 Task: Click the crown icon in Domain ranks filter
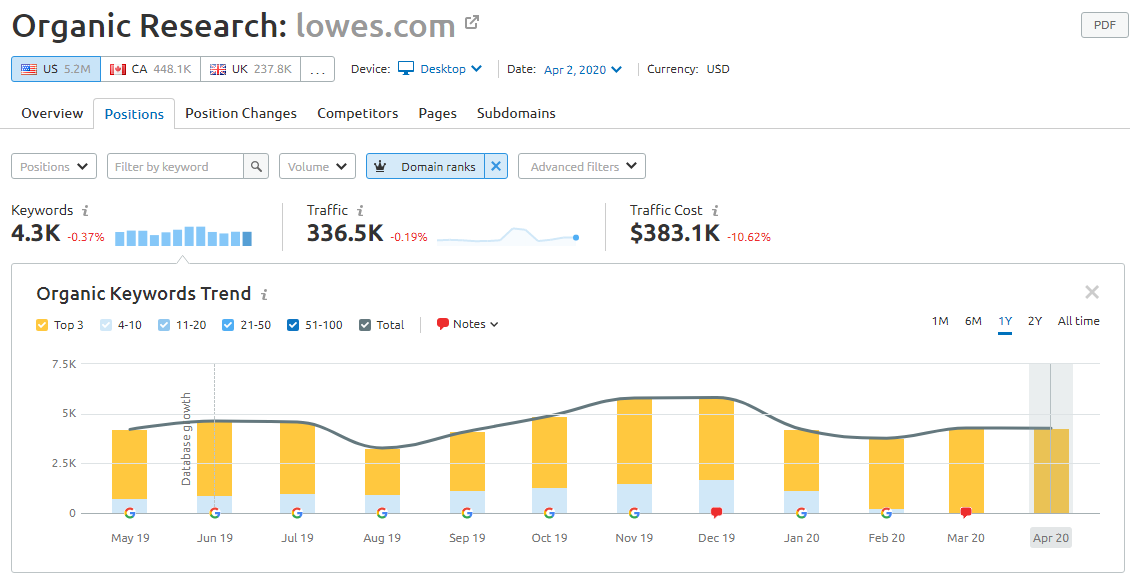point(381,166)
